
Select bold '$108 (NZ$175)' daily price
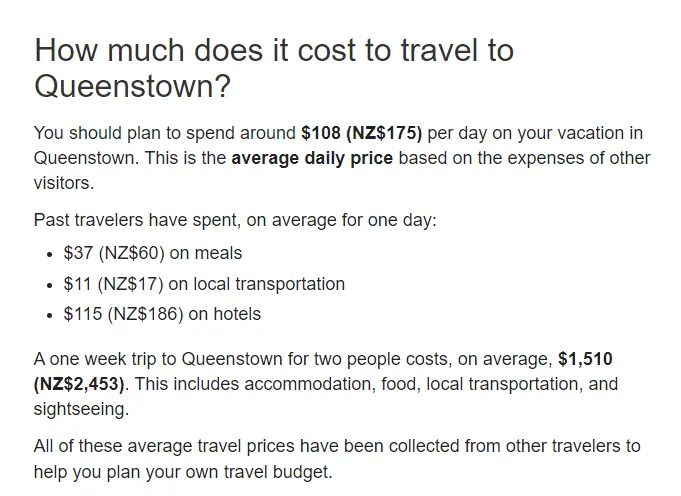pos(361,133)
